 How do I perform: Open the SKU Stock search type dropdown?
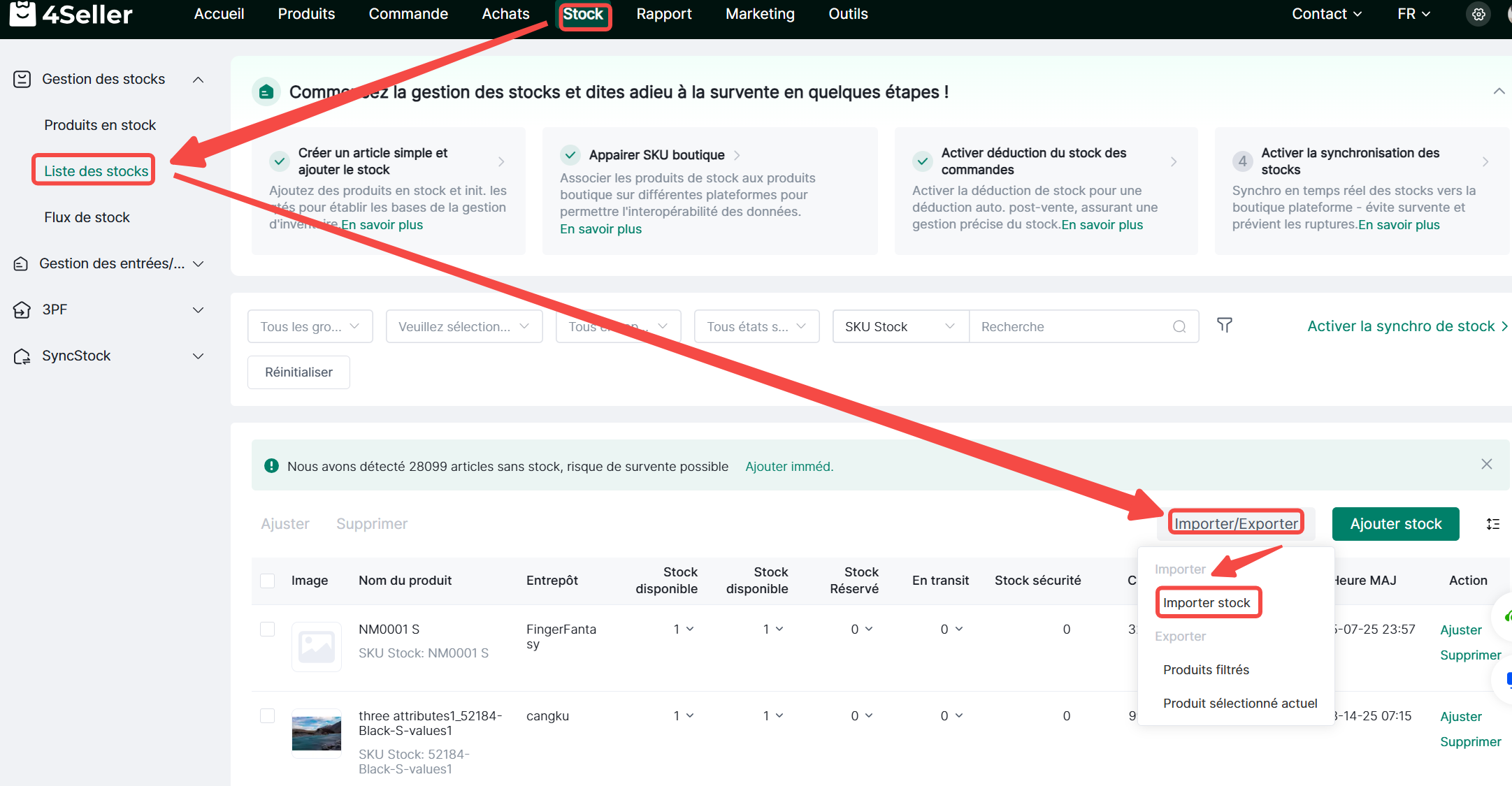pyautogui.click(x=900, y=327)
